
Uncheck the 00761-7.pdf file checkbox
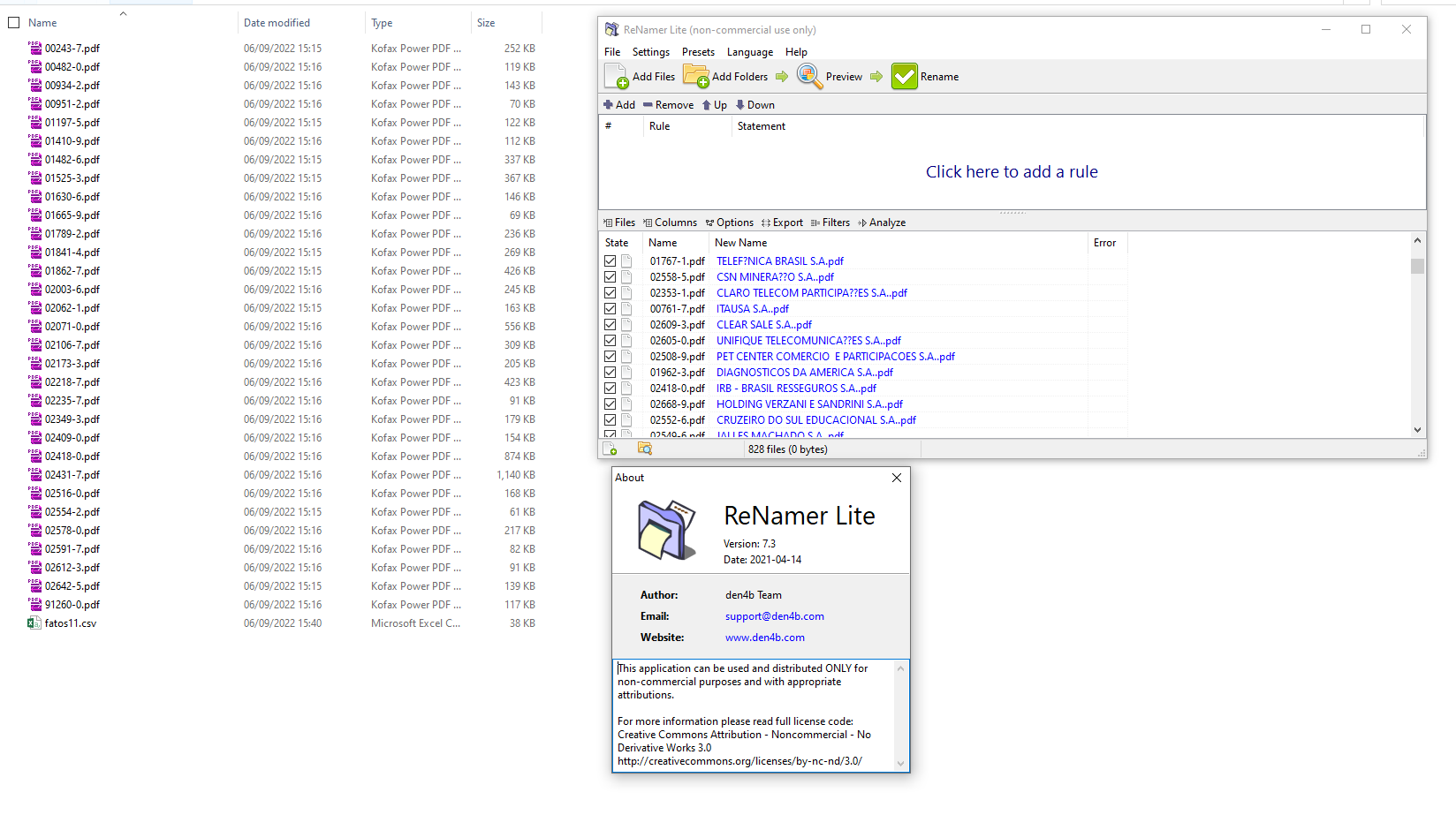click(x=610, y=309)
